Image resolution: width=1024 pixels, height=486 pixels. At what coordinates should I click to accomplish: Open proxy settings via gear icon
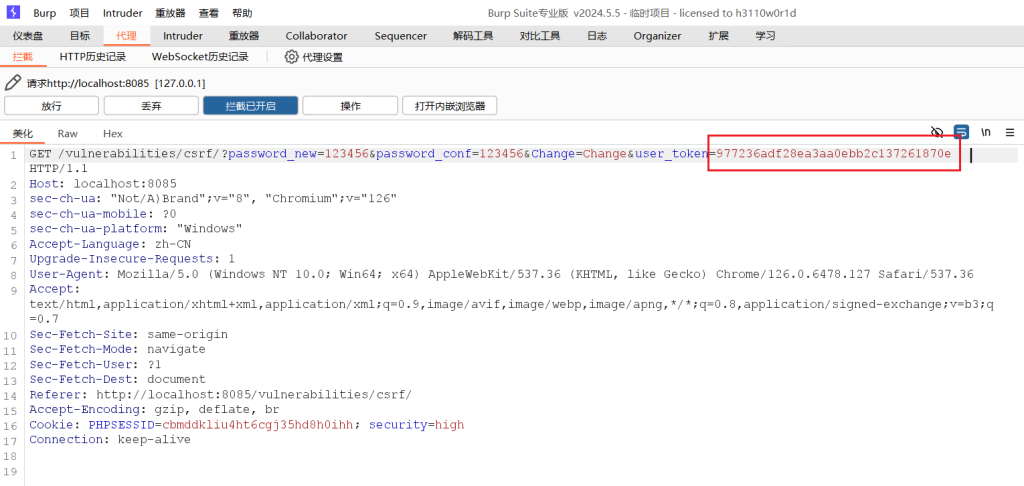(x=292, y=57)
